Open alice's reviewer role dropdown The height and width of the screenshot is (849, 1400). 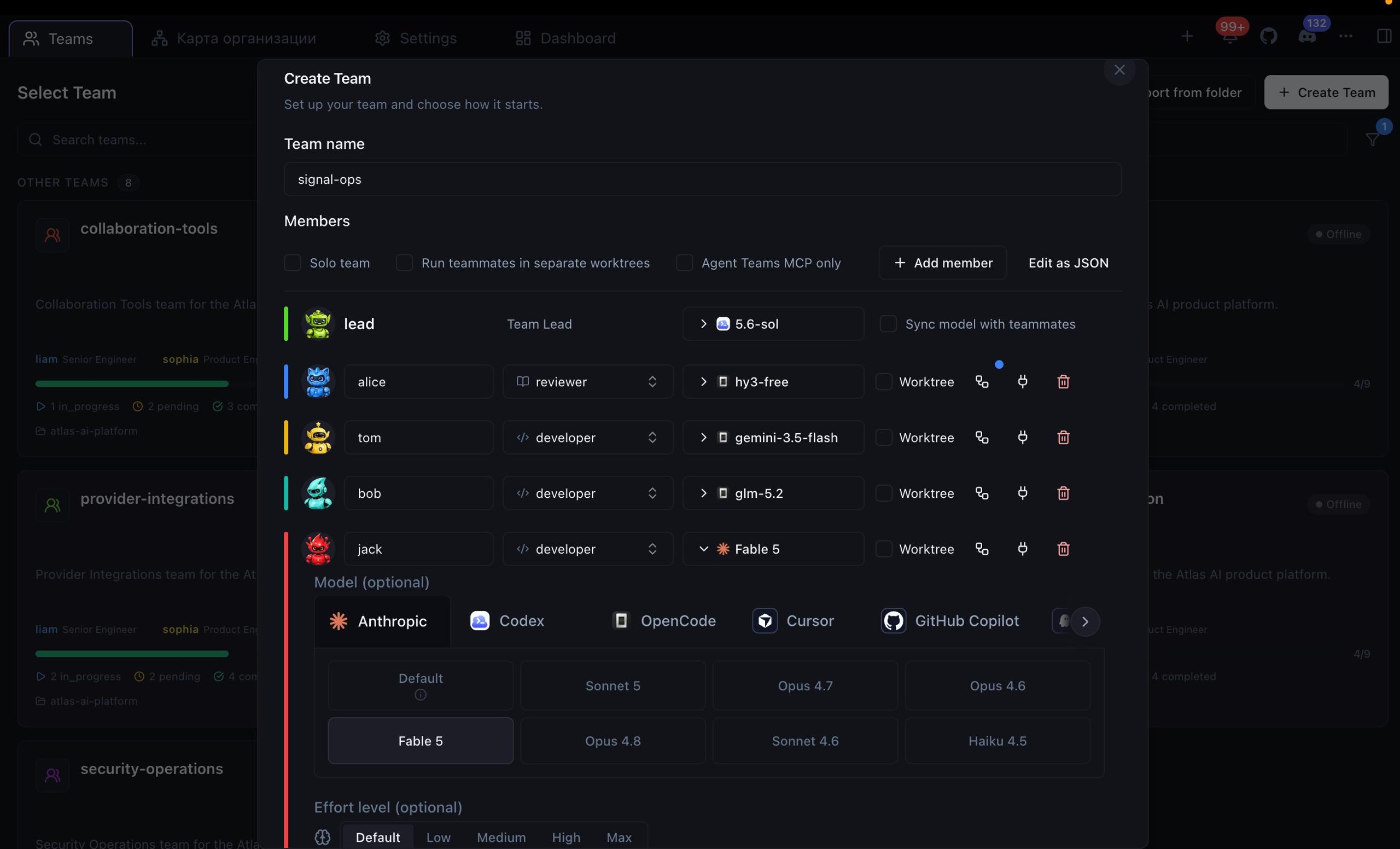587,381
